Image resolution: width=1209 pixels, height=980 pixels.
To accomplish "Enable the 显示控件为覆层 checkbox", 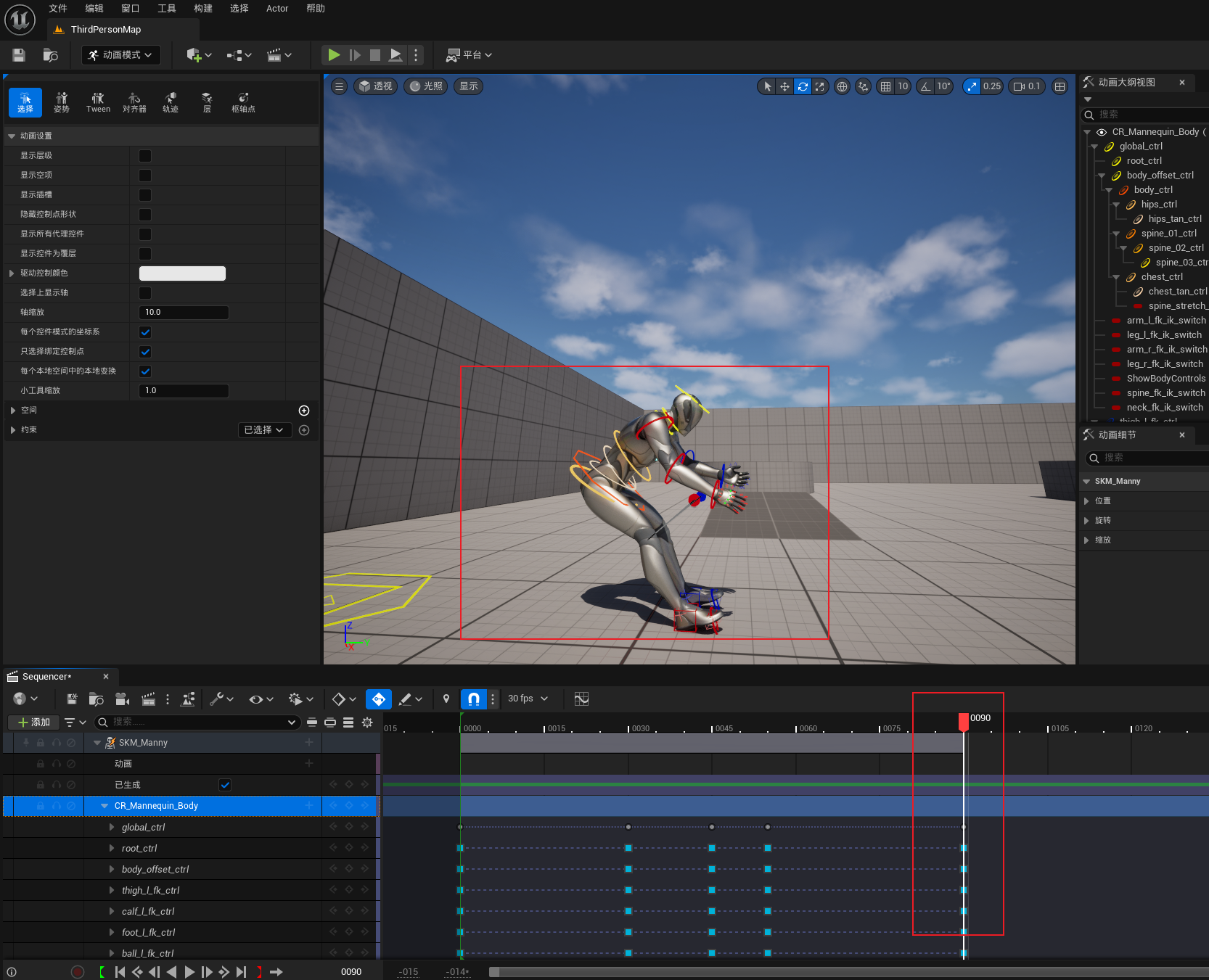I will point(145,254).
